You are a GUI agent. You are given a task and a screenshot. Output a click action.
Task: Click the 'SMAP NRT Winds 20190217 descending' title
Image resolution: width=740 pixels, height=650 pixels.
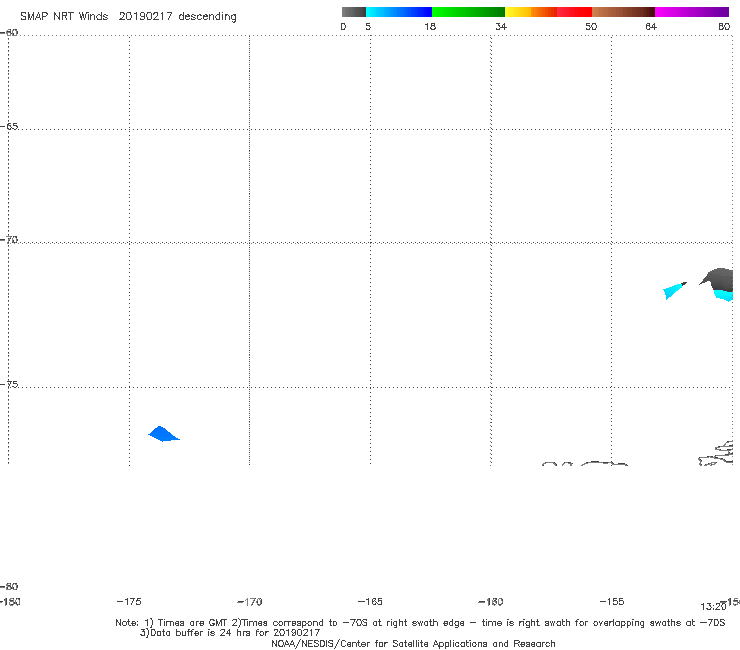pyautogui.click(x=128, y=17)
